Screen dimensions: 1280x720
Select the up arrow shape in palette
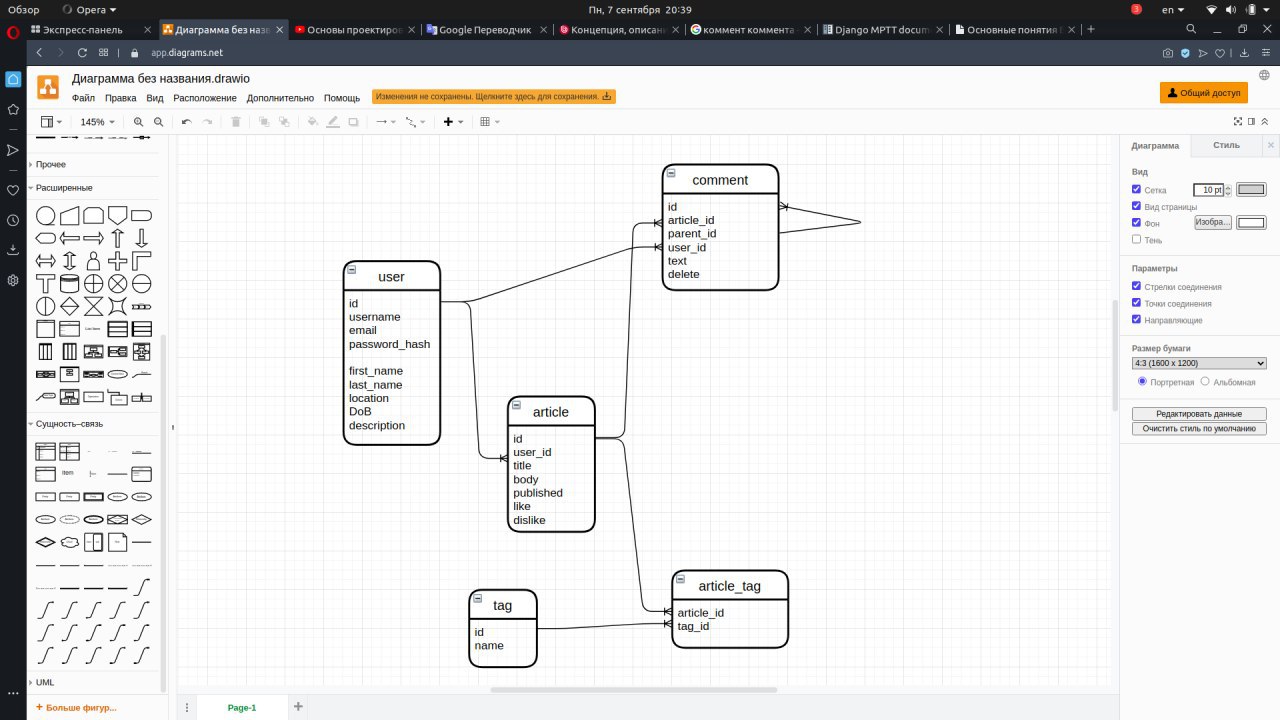[117, 238]
